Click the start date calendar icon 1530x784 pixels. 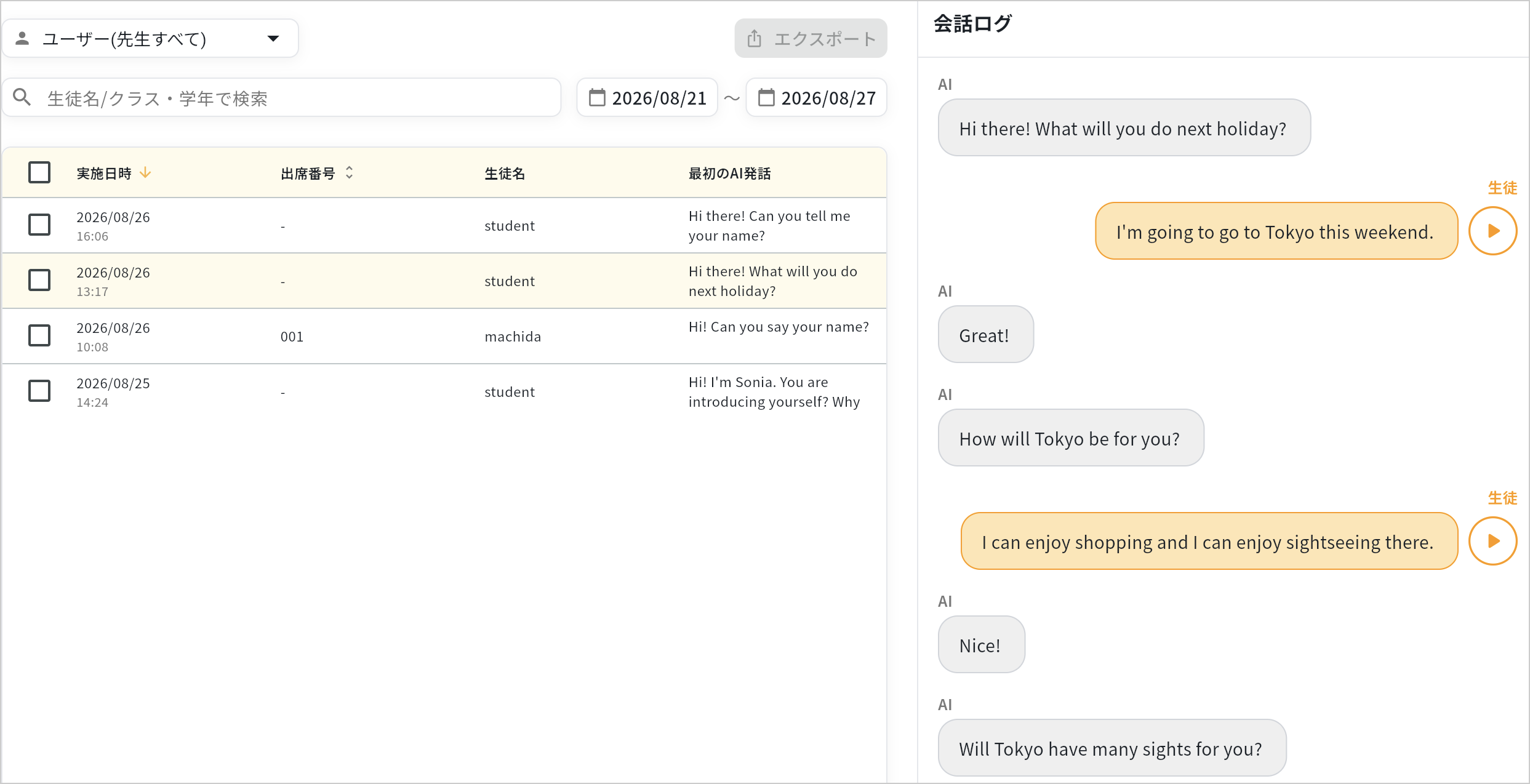(x=597, y=97)
